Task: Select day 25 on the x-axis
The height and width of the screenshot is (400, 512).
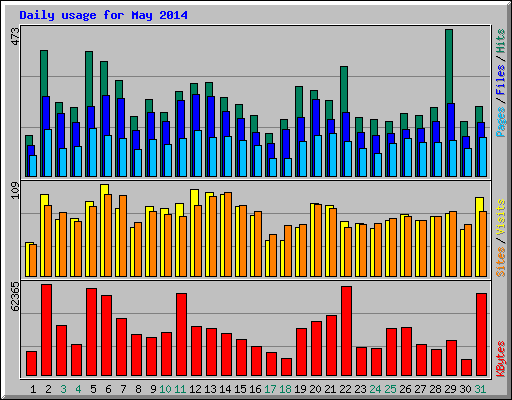Action: [x=390, y=389]
